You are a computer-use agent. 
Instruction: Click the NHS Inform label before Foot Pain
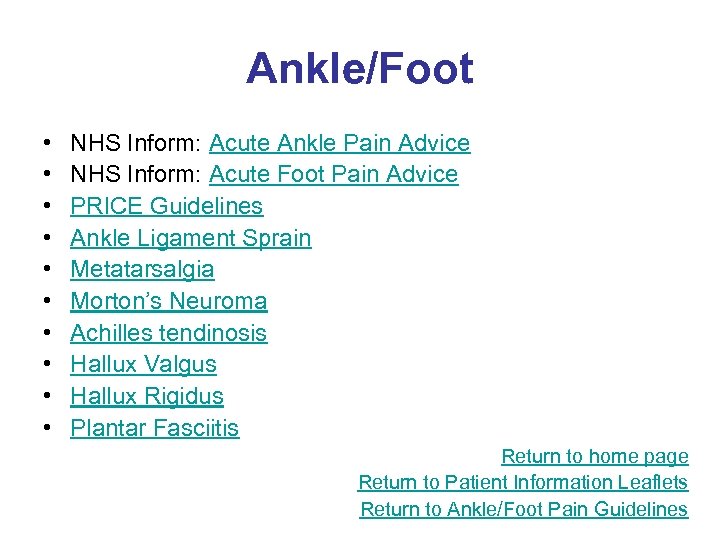point(136,175)
